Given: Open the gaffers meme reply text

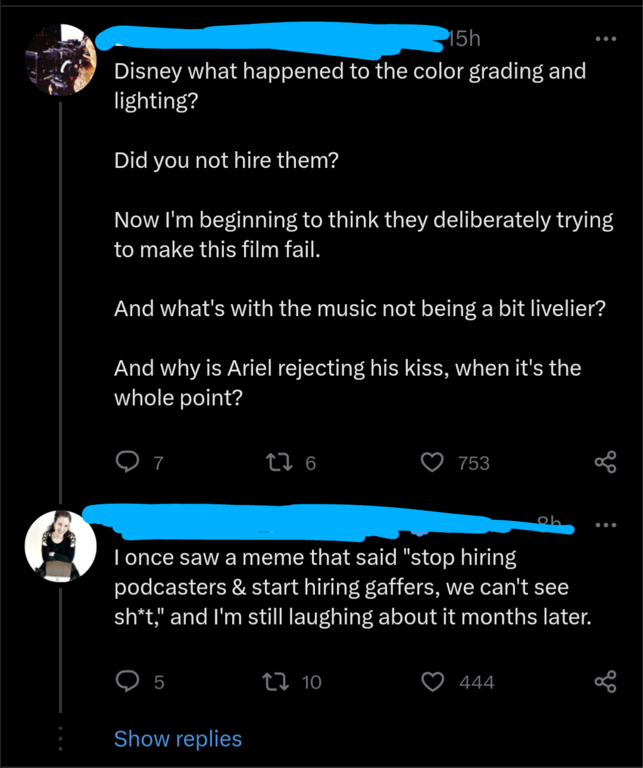Looking at the screenshot, I should point(352,588).
